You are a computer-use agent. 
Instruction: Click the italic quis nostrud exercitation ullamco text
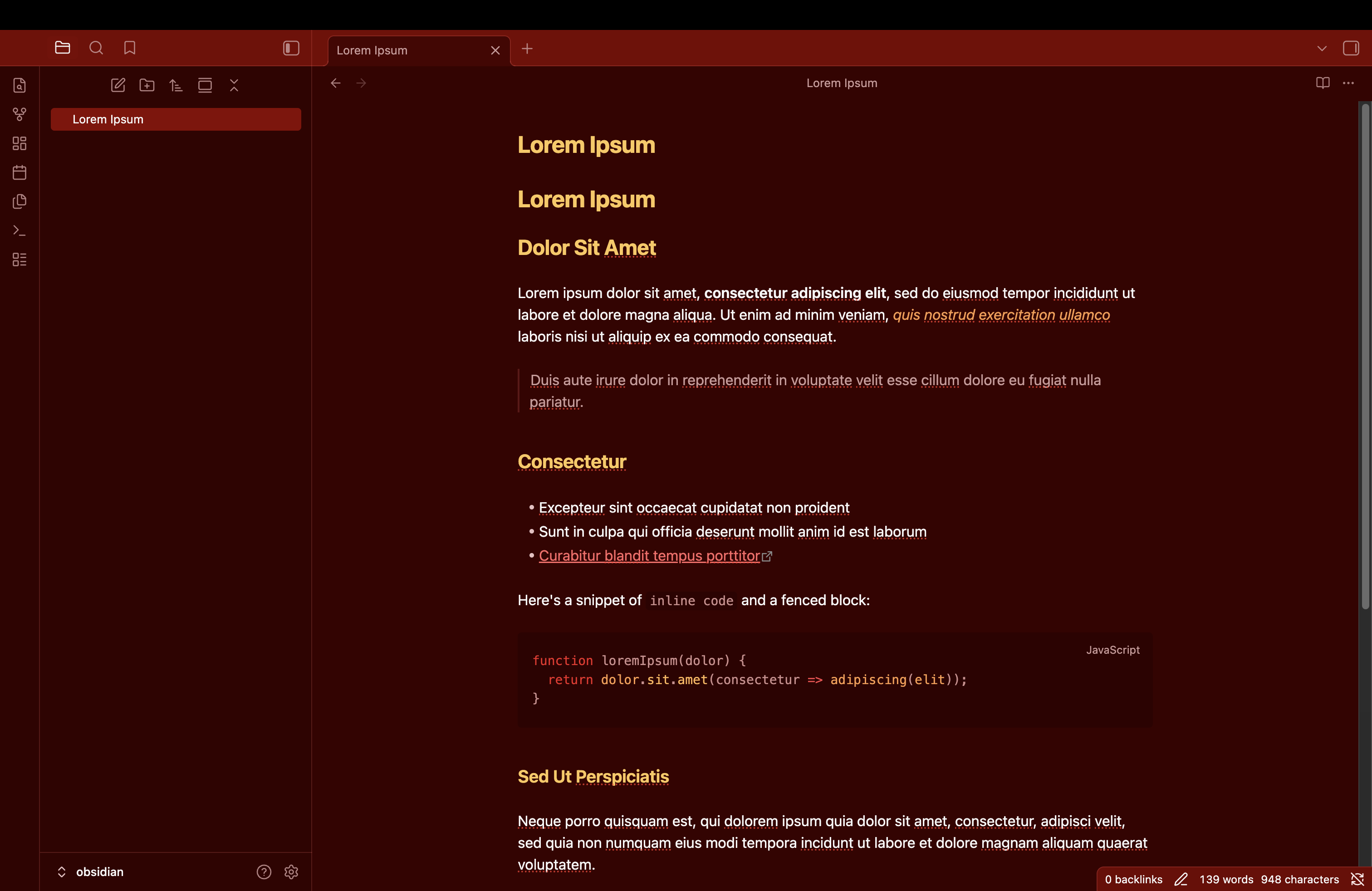coord(1001,315)
